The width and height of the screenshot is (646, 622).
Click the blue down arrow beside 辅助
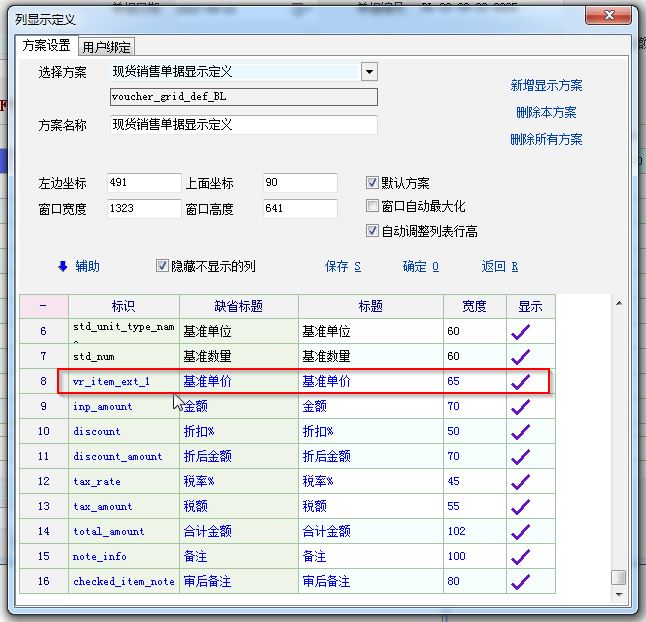[63, 266]
